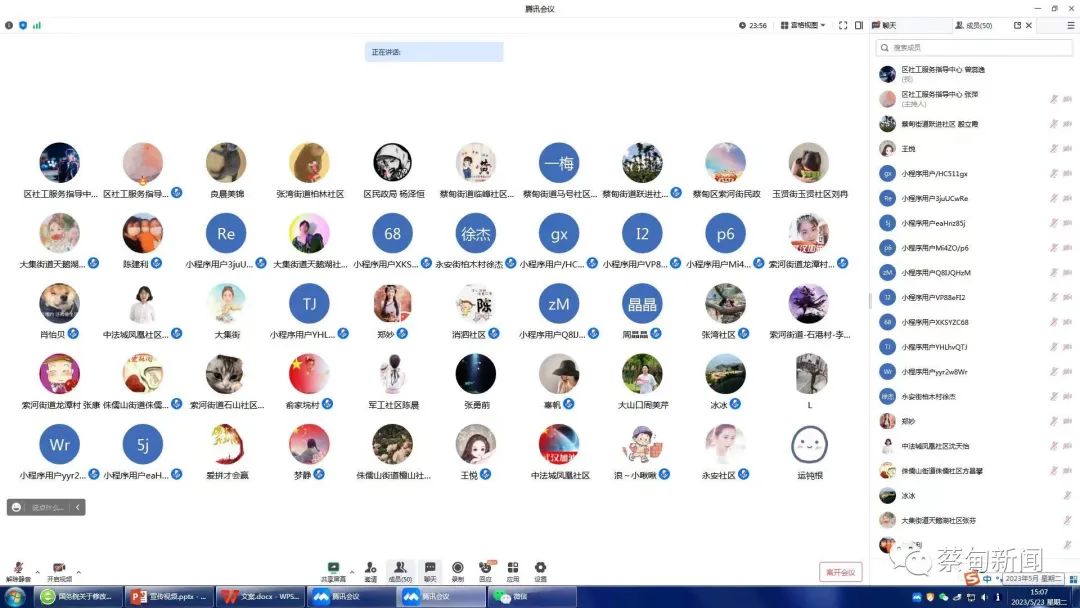Open the Reactions icon in toolbar
The image size is (1080, 608).
click(485, 569)
